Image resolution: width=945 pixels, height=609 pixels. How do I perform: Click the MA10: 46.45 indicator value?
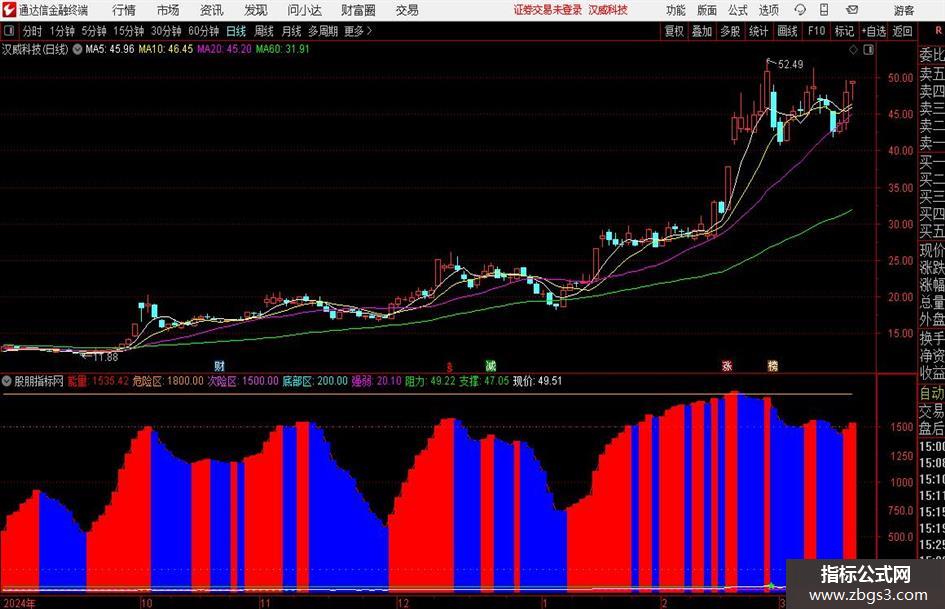166,49
